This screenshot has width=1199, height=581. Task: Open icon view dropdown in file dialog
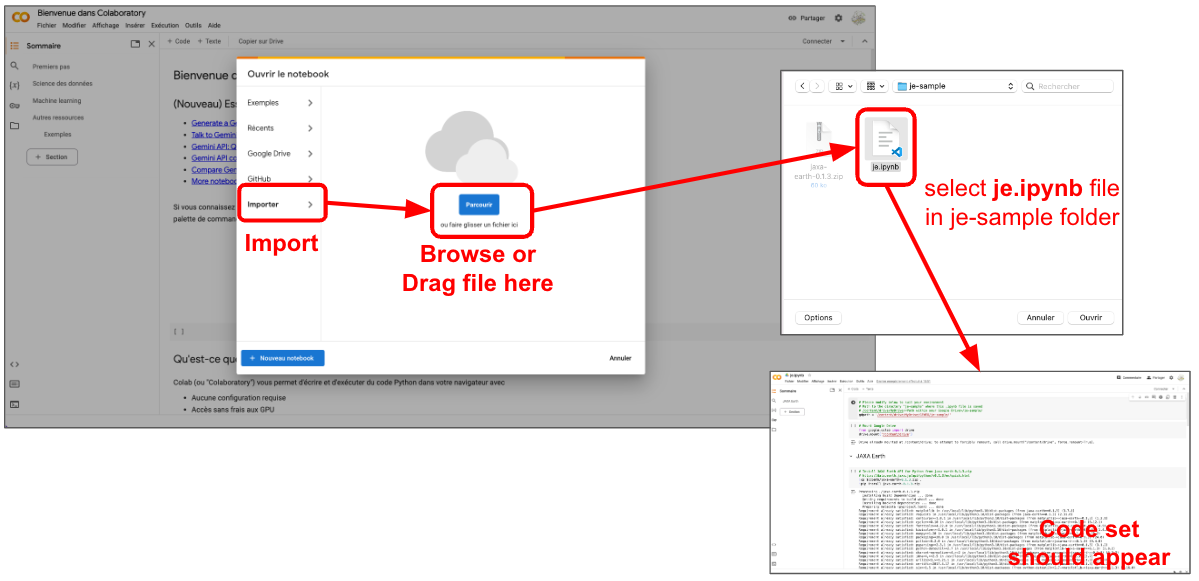pos(842,86)
